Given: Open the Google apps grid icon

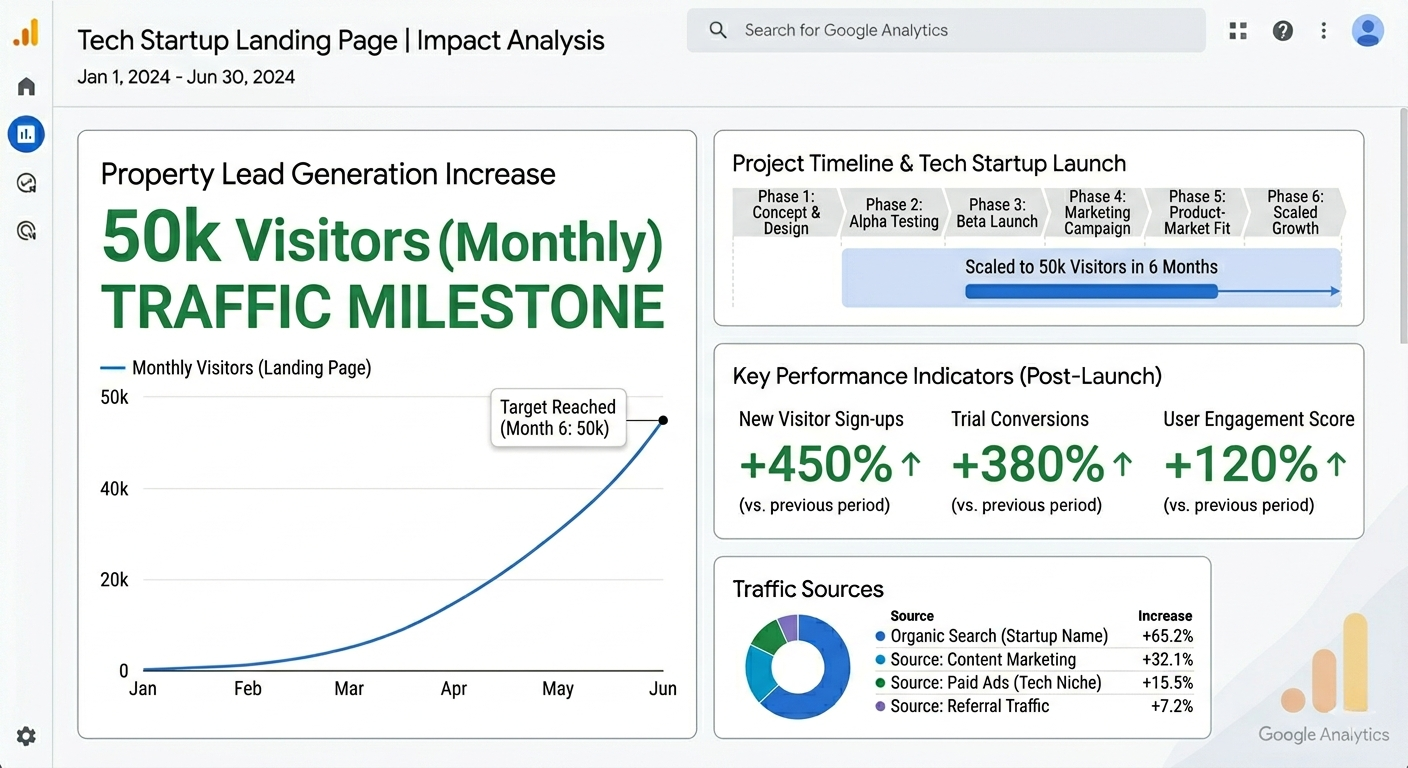Looking at the screenshot, I should [x=1238, y=31].
